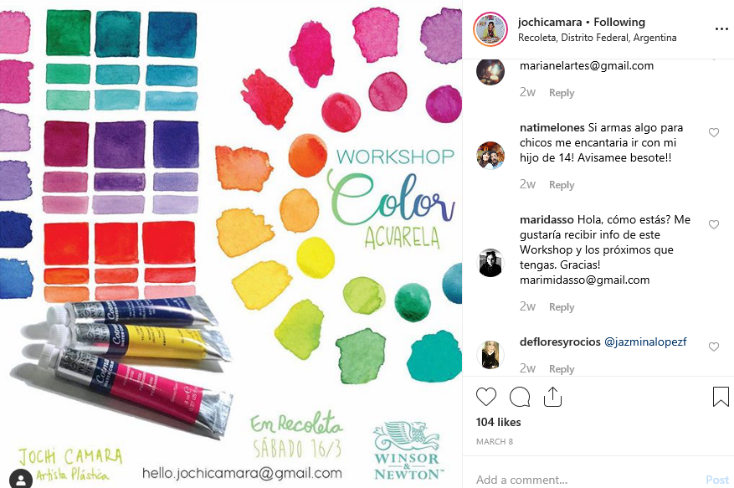Open the @jazminalopezf mention link
This screenshot has height=488, width=734.
[645, 342]
